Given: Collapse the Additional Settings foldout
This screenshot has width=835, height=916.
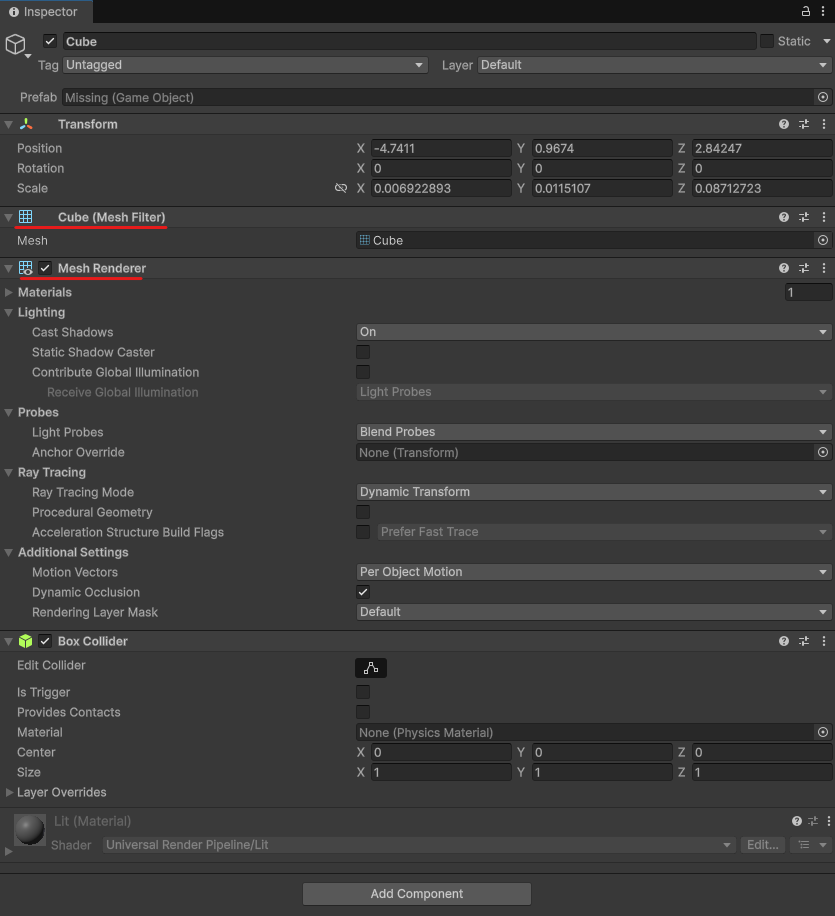Looking at the screenshot, I should click(x=9, y=552).
